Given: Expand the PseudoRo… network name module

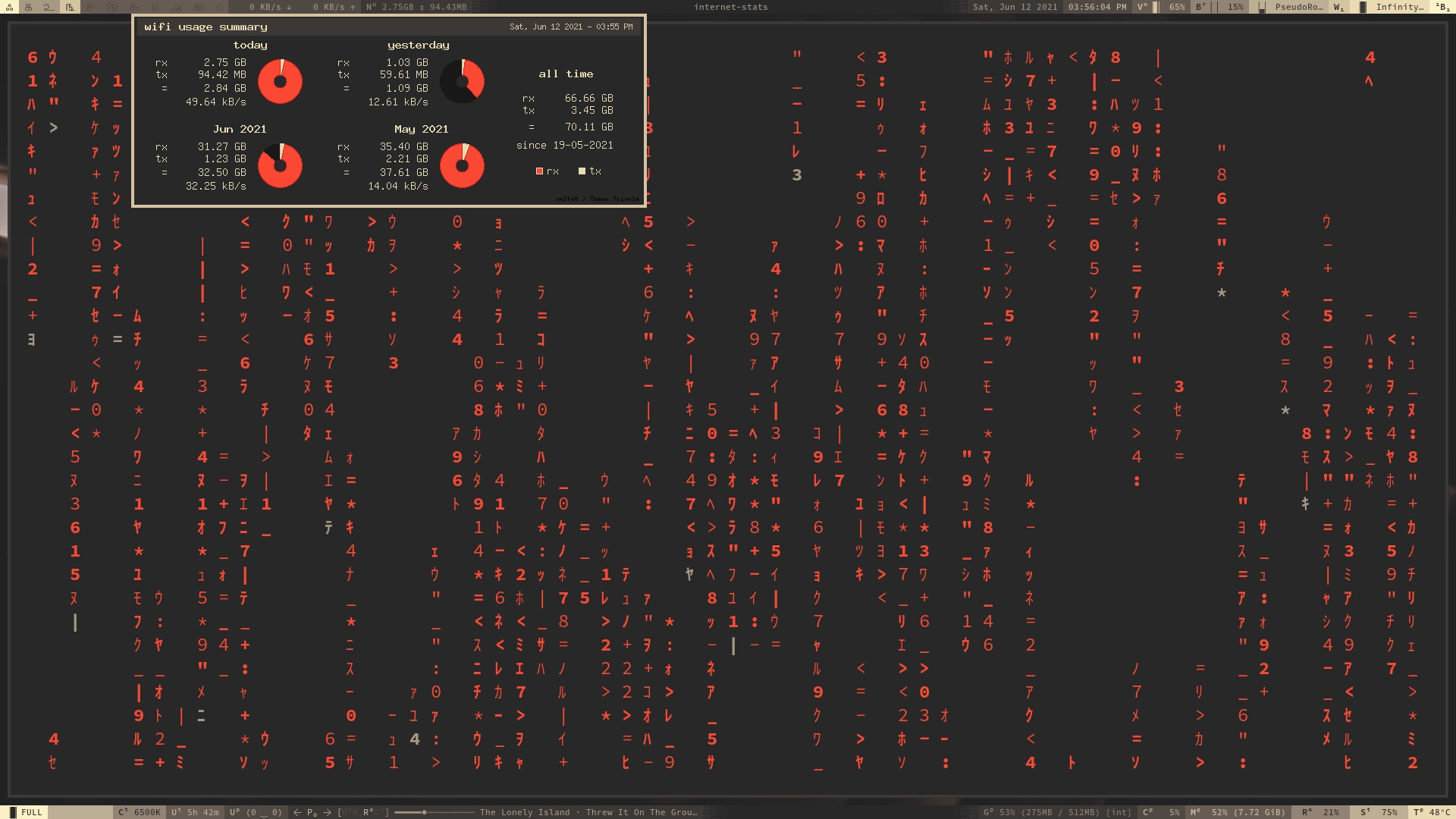Looking at the screenshot, I should click(x=1298, y=7).
